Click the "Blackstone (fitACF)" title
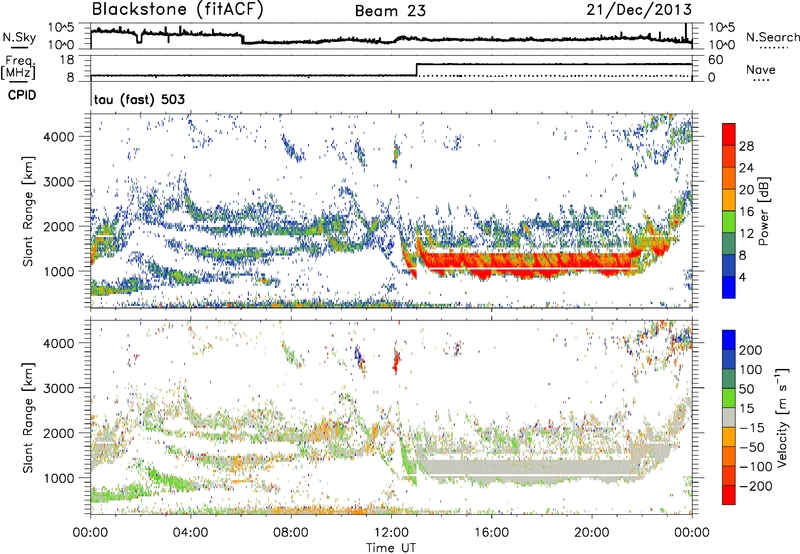Viewport: 800px width, 554px height. [x=177, y=9]
